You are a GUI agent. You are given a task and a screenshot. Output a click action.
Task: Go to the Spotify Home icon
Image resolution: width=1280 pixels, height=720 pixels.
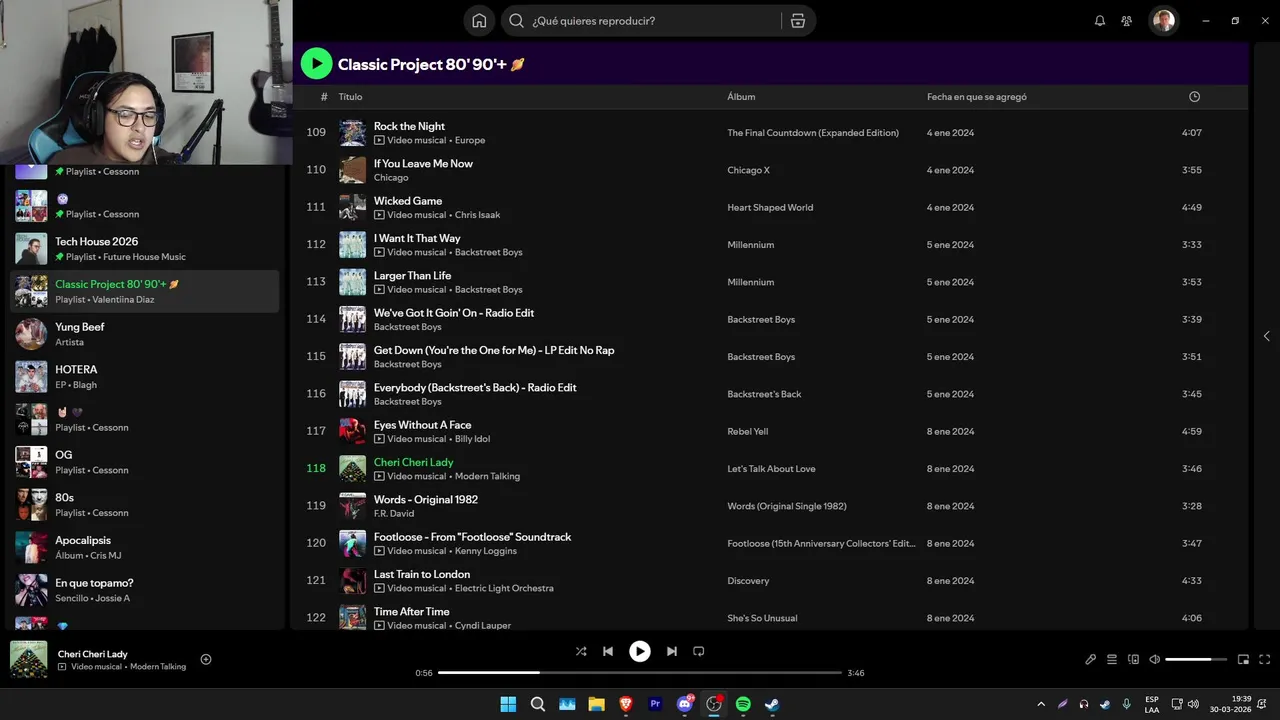pyautogui.click(x=479, y=21)
